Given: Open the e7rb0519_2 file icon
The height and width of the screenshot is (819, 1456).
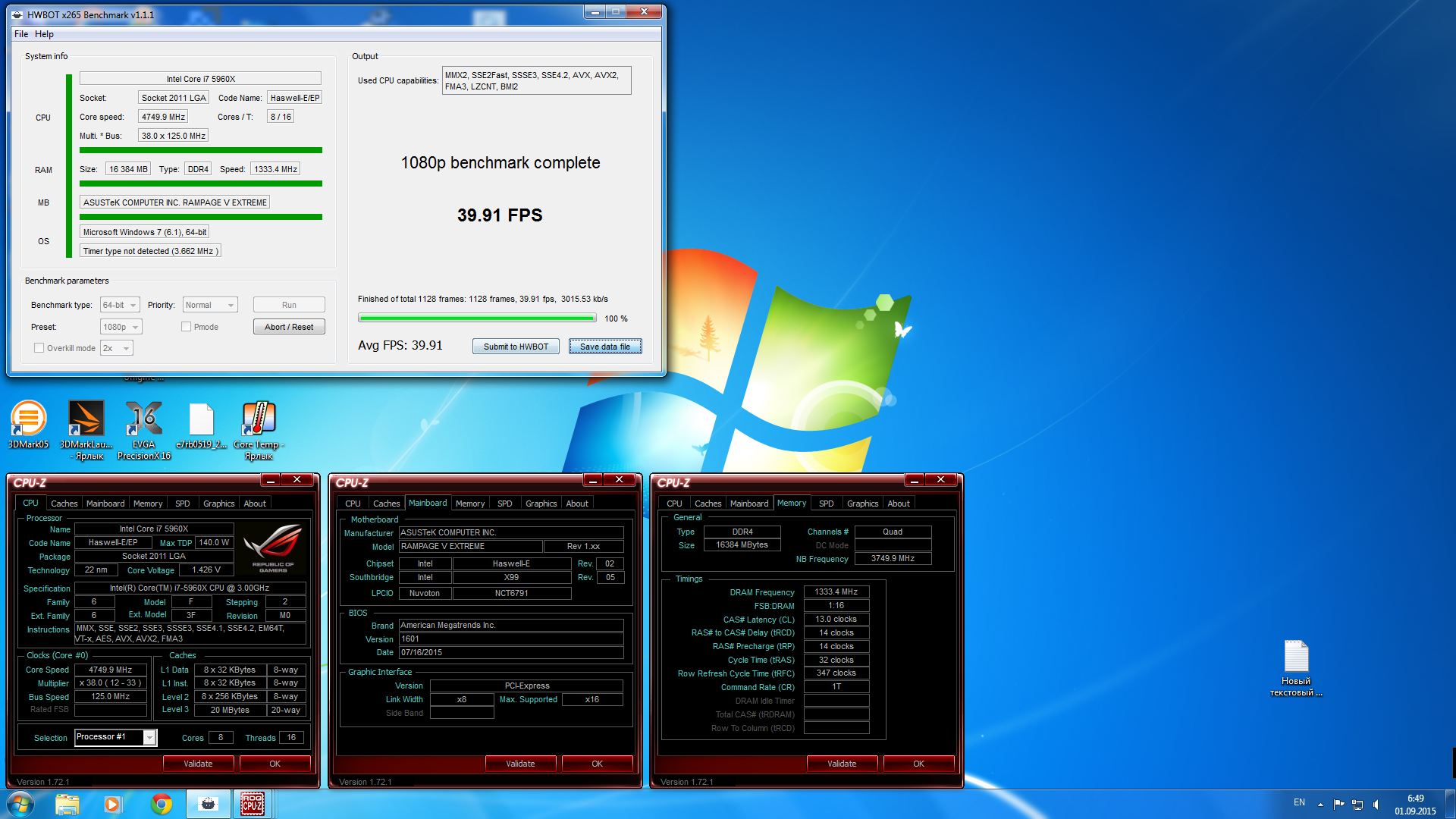Looking at the screenshot, I should (201, 425).
